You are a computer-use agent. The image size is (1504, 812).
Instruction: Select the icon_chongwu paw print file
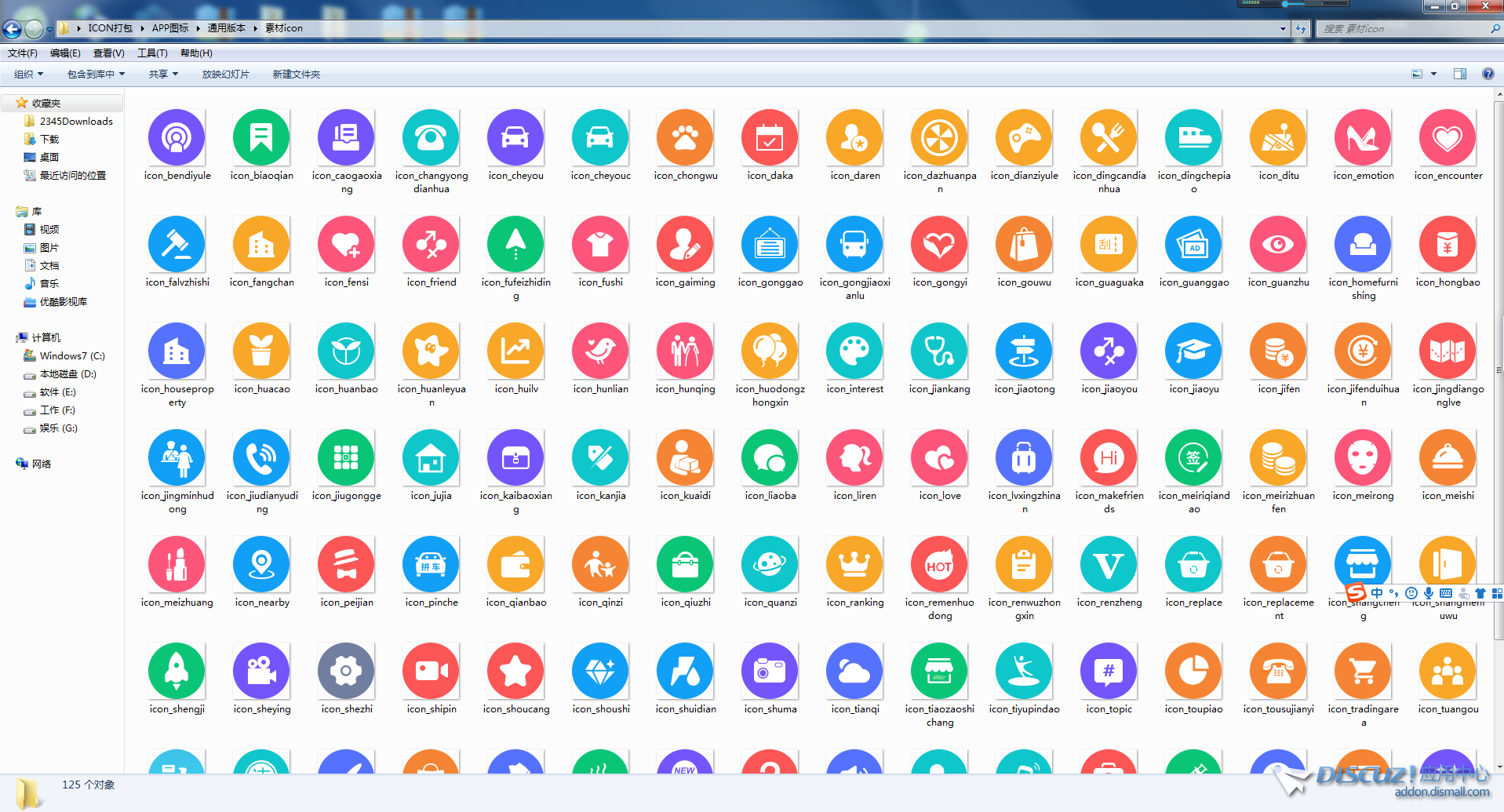685,139
